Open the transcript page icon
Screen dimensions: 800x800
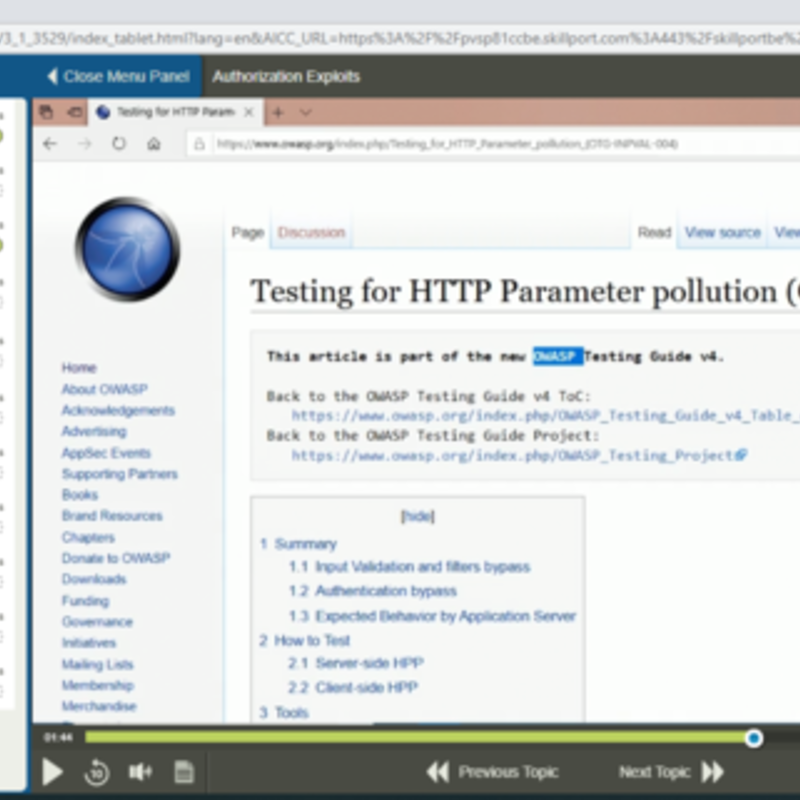click(x=184, y=771)
